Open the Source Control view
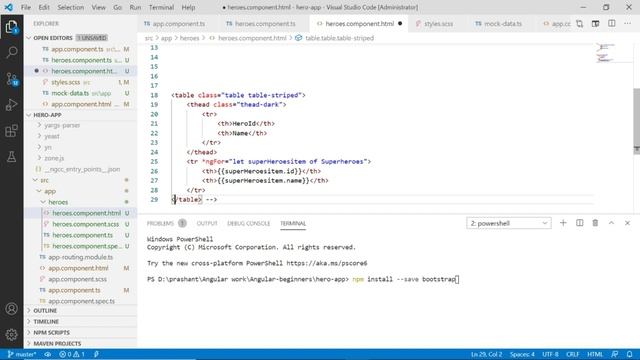The width and height of the screenshot is (640, 360). (x=11, y=79)
